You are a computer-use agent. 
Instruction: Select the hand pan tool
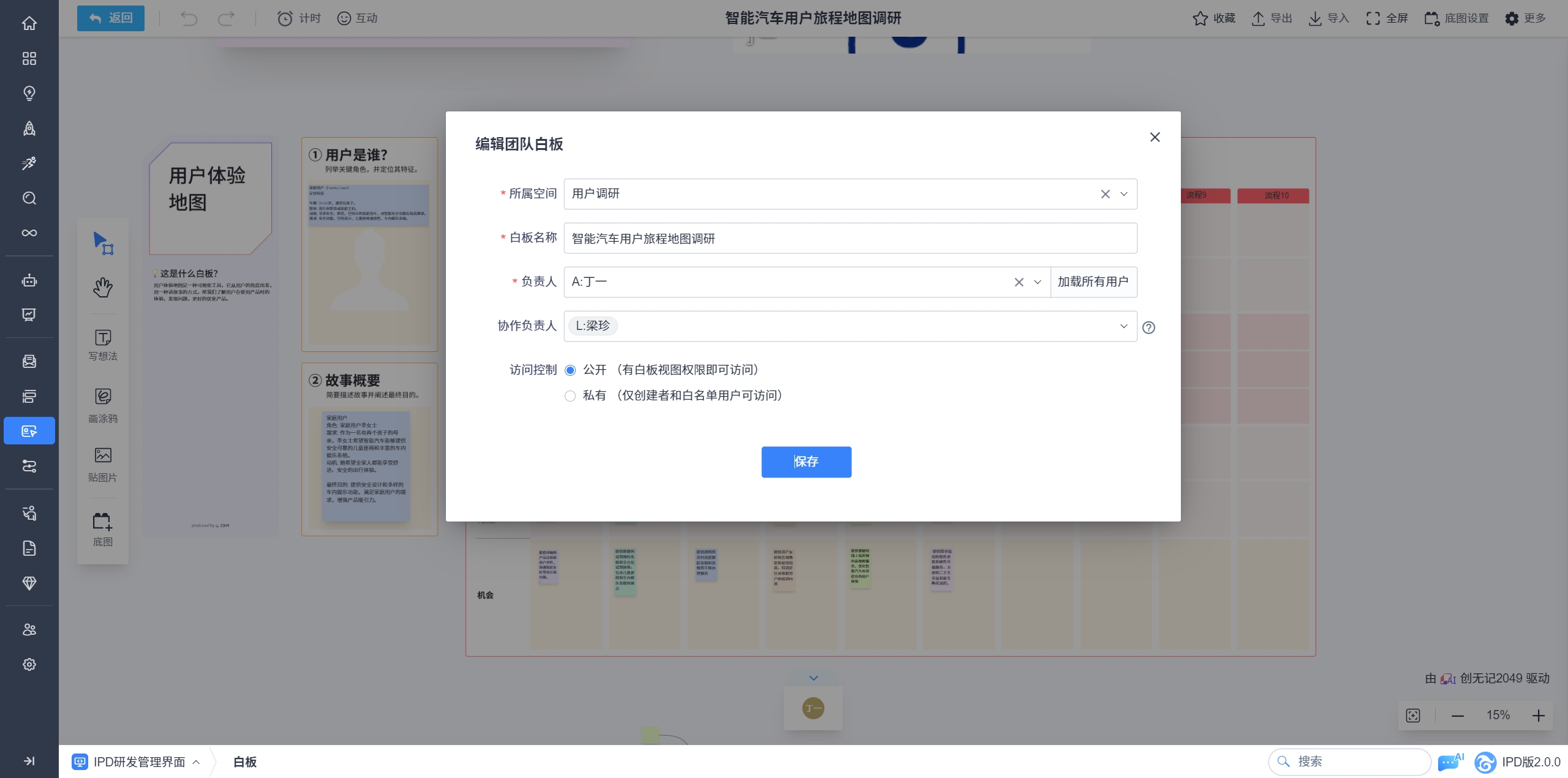102,287
